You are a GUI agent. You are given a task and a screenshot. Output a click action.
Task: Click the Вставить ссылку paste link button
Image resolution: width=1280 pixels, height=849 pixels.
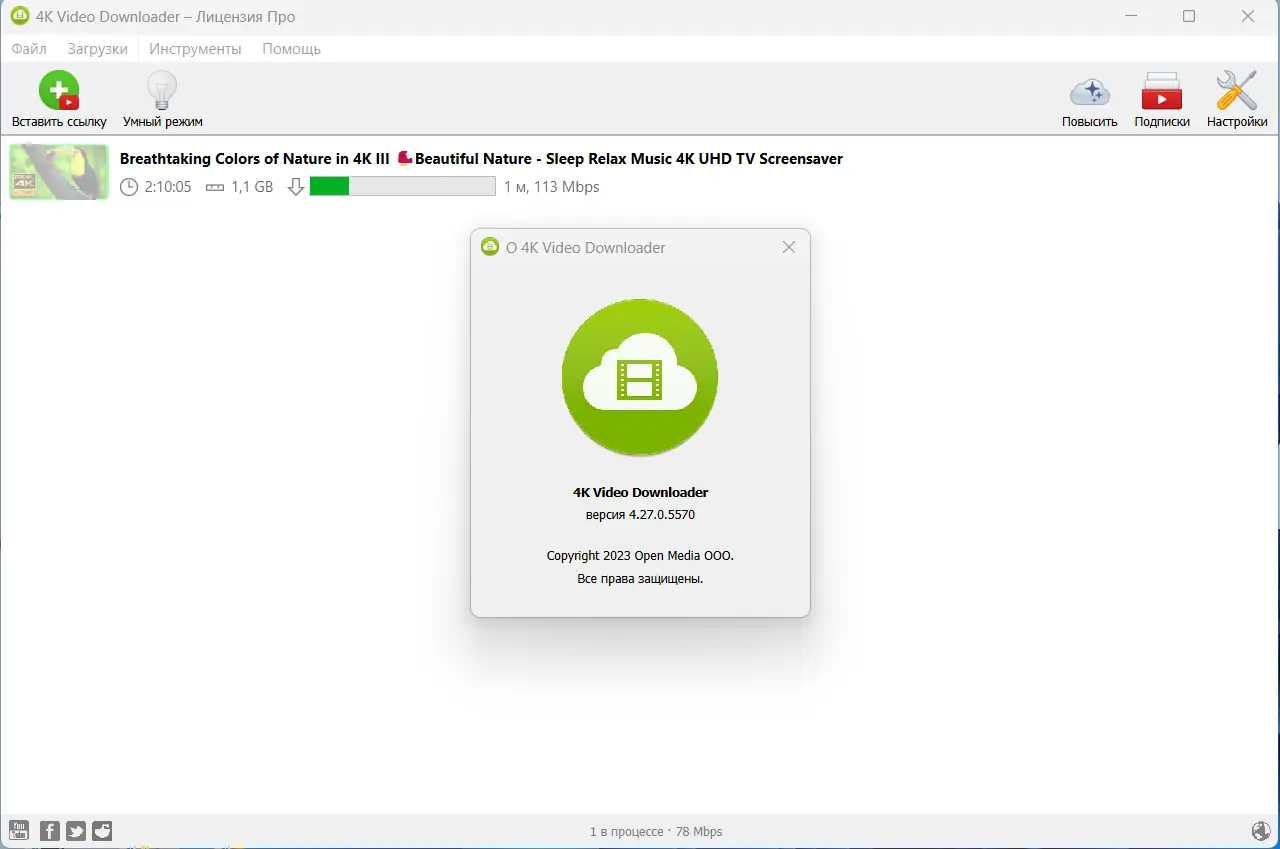coord(59,99)
